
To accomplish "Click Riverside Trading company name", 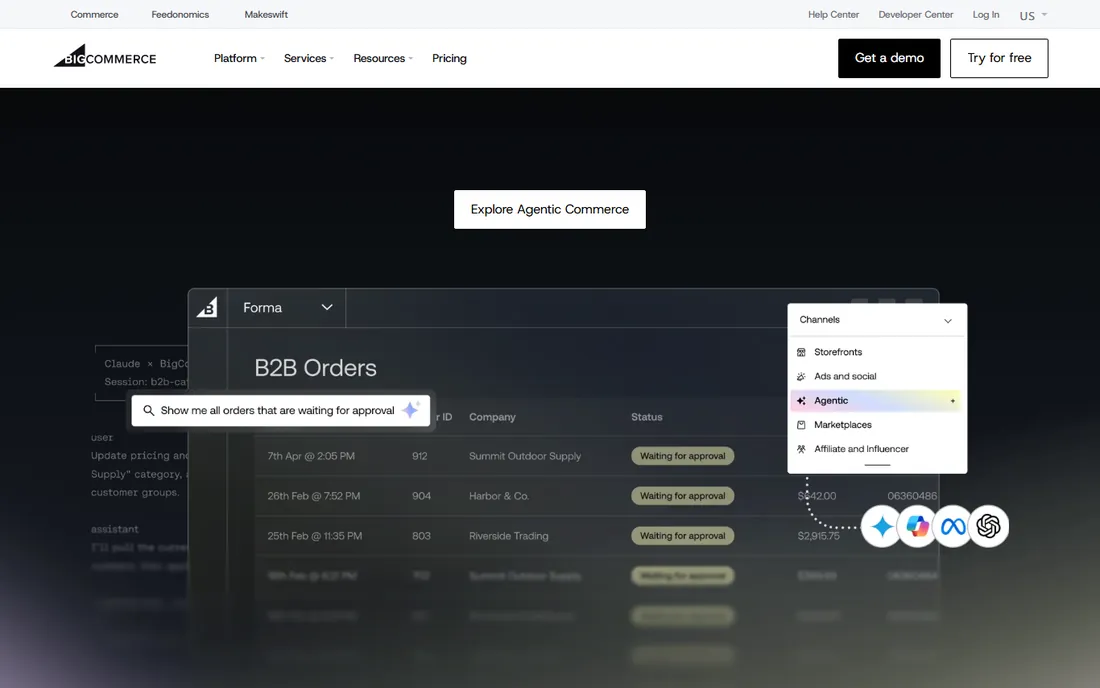I will point(509,536).
